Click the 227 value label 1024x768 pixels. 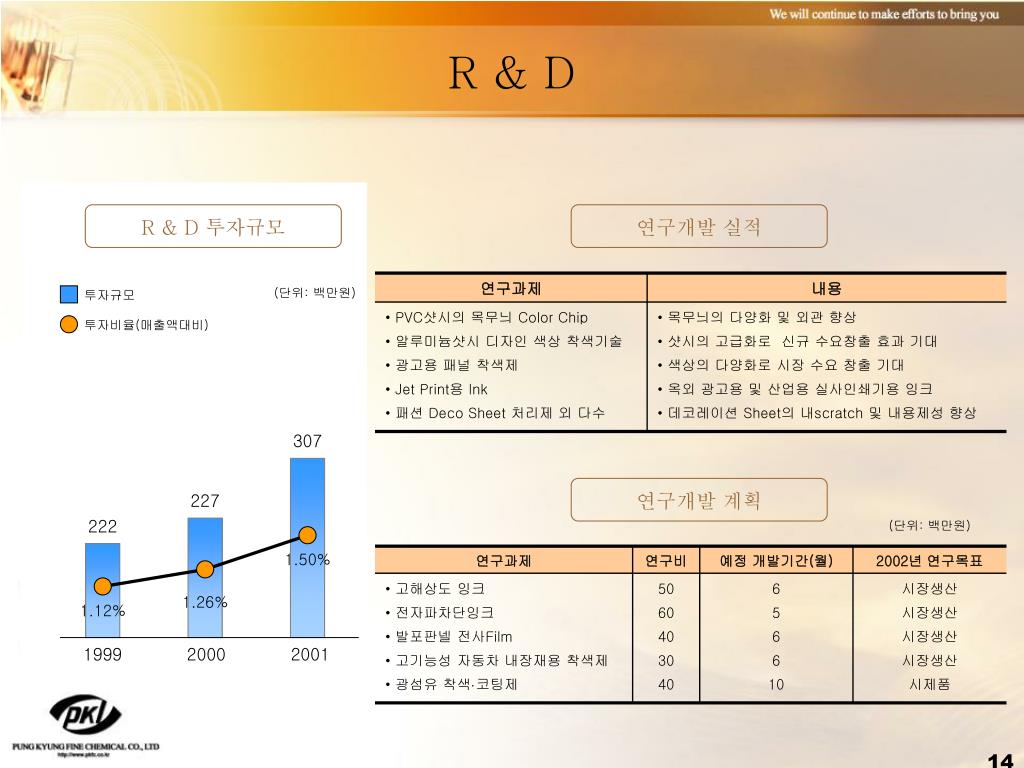(205, 501)
